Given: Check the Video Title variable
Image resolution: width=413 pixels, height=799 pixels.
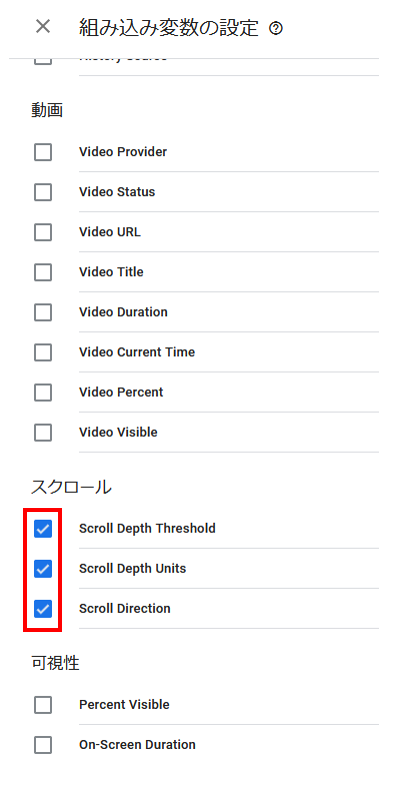Looking at the screenshot, I should pos(43,272).
